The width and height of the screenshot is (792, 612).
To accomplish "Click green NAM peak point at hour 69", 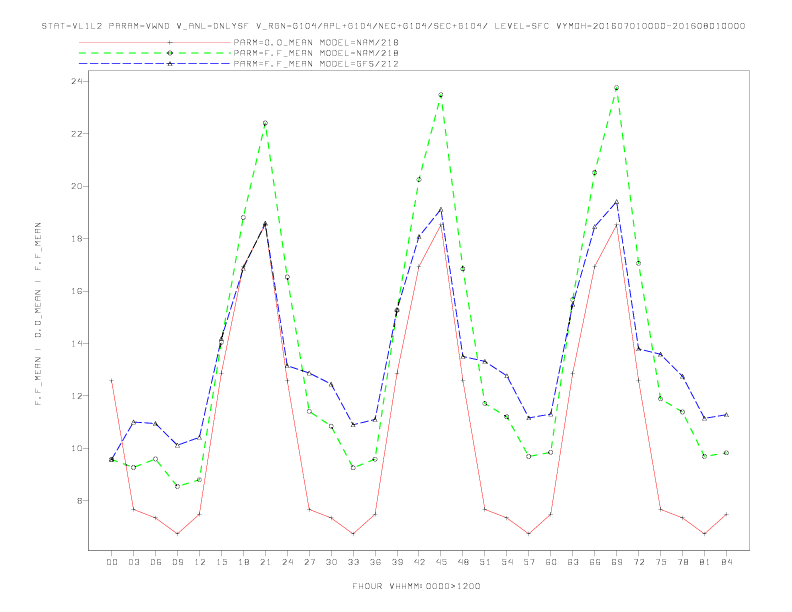I will point(617,88).
